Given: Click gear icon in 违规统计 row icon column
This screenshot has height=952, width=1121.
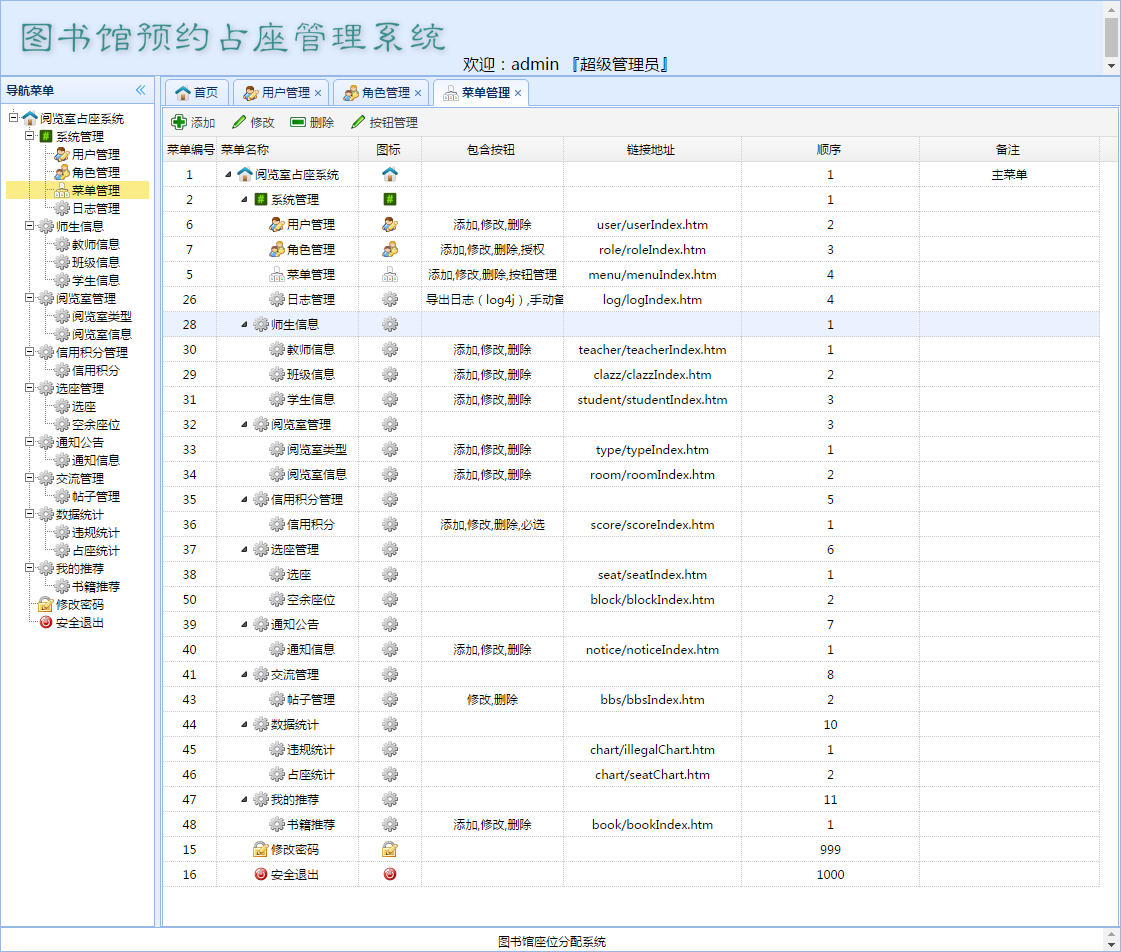Looking at the screenshot, I should 390,750.
